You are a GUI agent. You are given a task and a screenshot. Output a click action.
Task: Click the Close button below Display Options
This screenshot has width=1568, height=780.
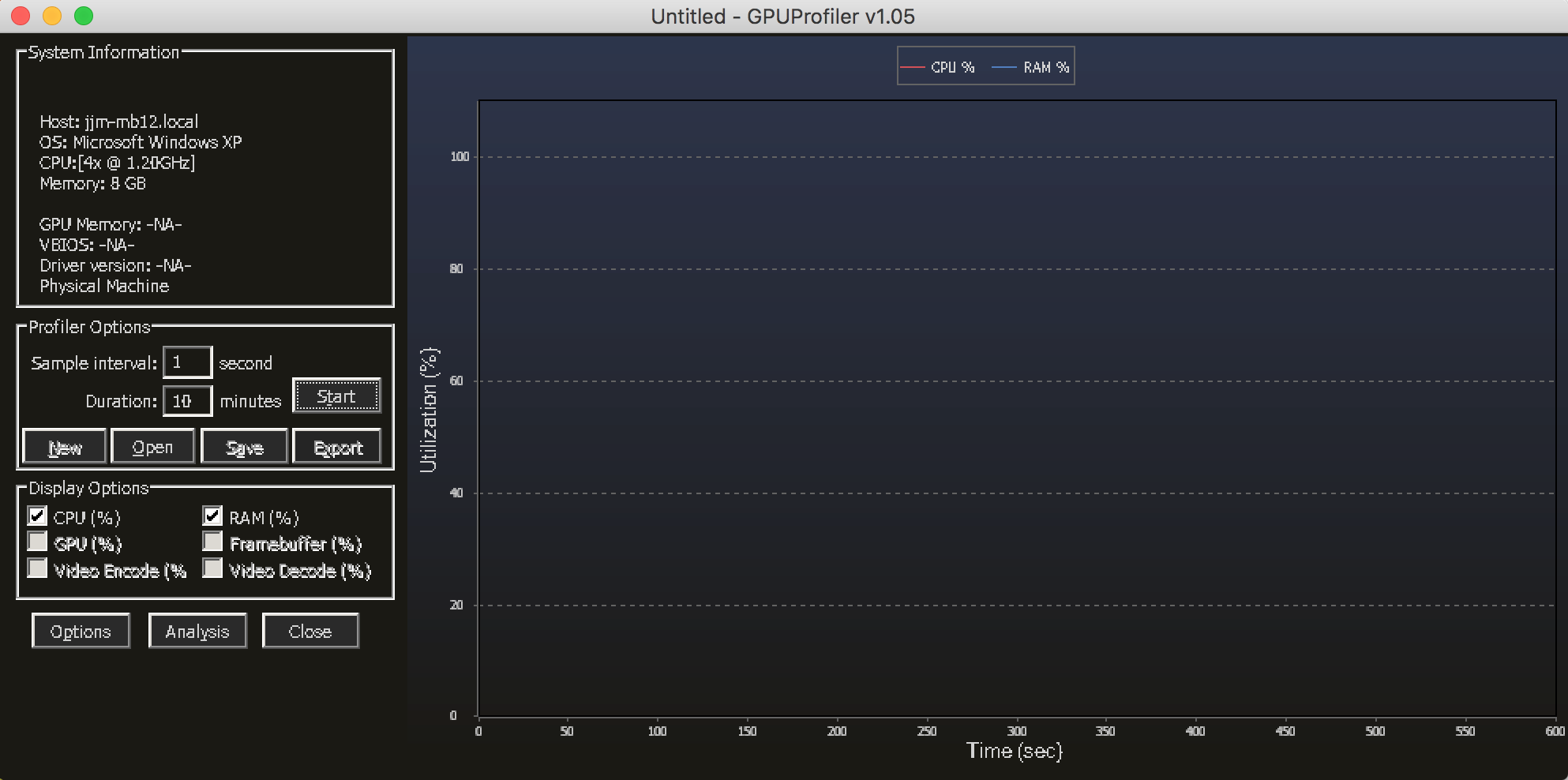(x=310, y=631)
